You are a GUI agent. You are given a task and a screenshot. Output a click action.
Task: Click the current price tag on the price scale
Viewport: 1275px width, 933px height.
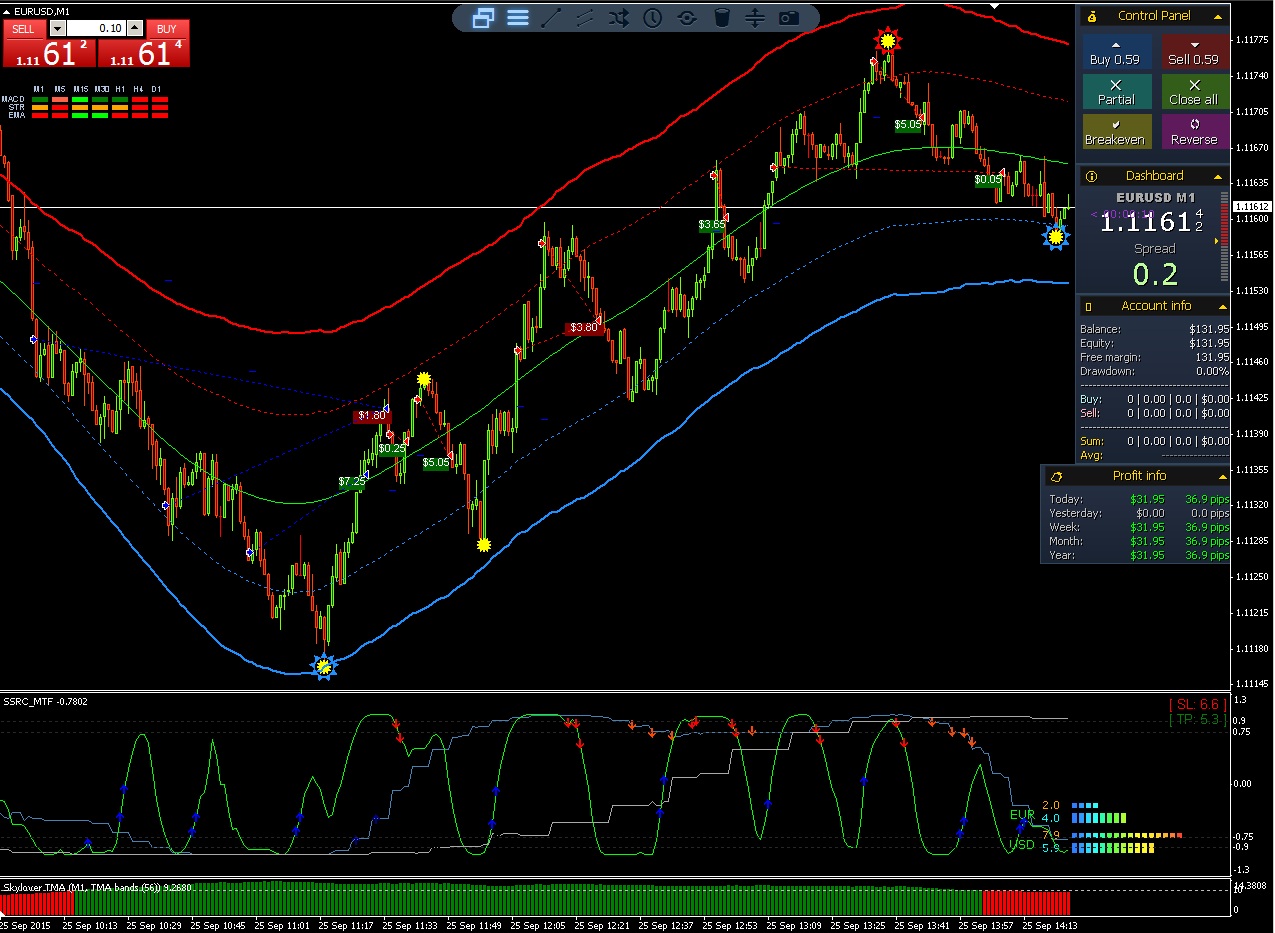pyautogui.click(x=1250, y=207)
